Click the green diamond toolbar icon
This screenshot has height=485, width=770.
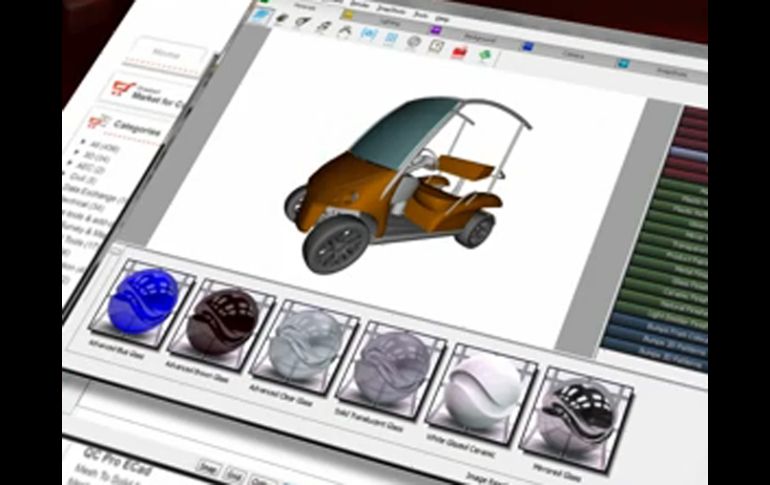(486, 55)
